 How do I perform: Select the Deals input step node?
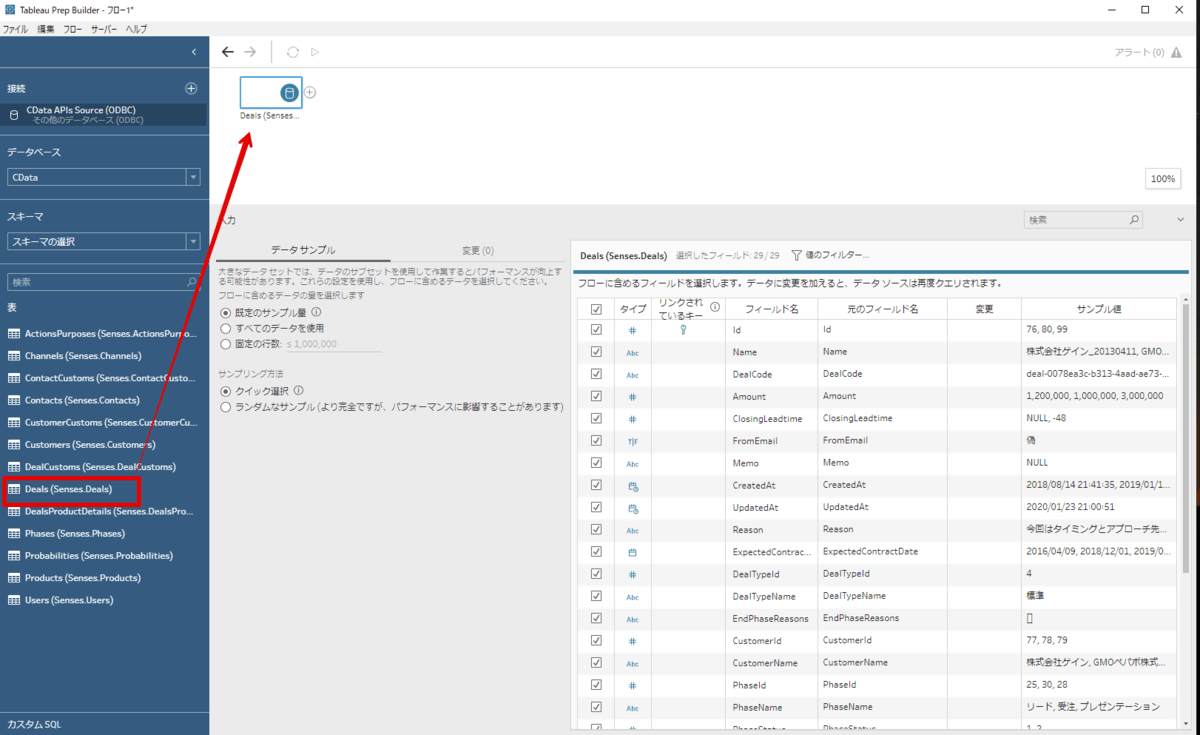click(271, 93)
